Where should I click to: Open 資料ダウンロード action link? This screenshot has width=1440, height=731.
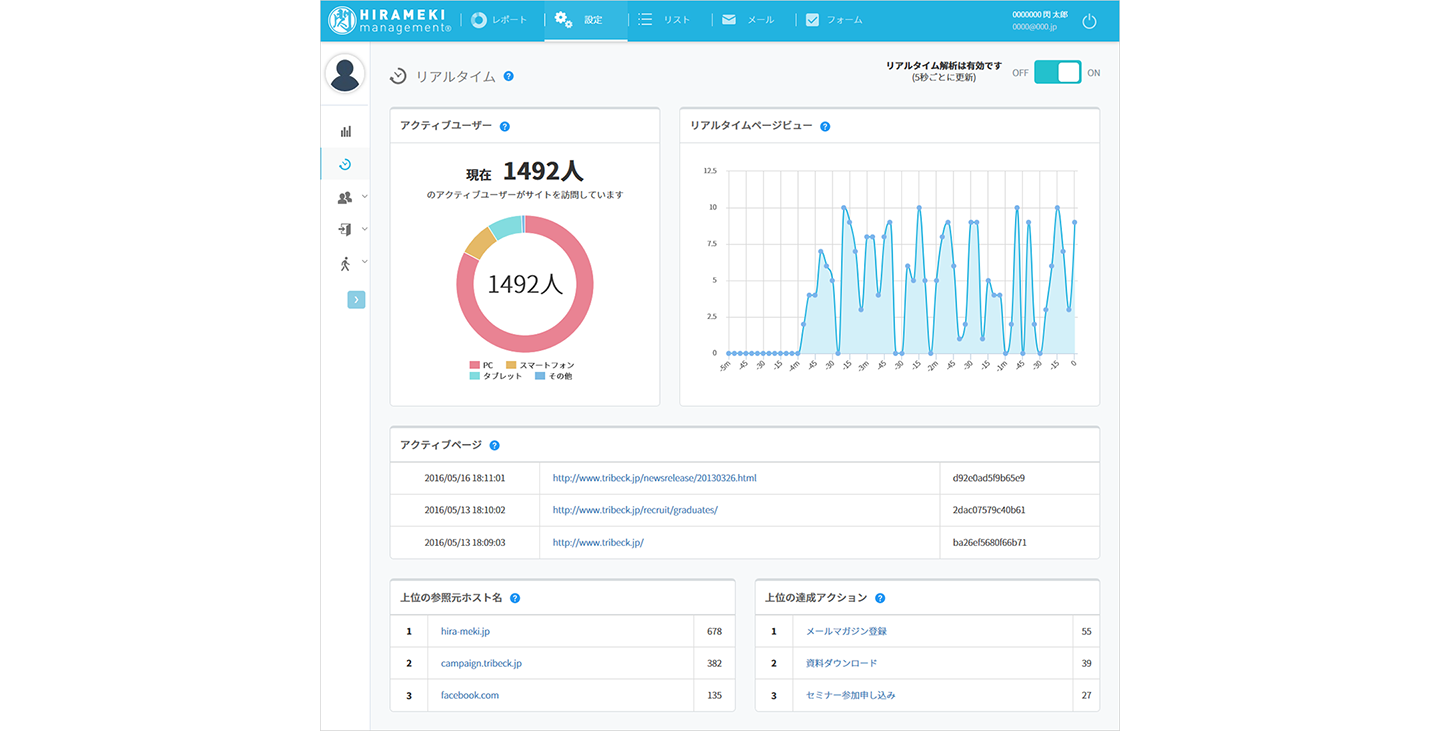coord(841,663)
